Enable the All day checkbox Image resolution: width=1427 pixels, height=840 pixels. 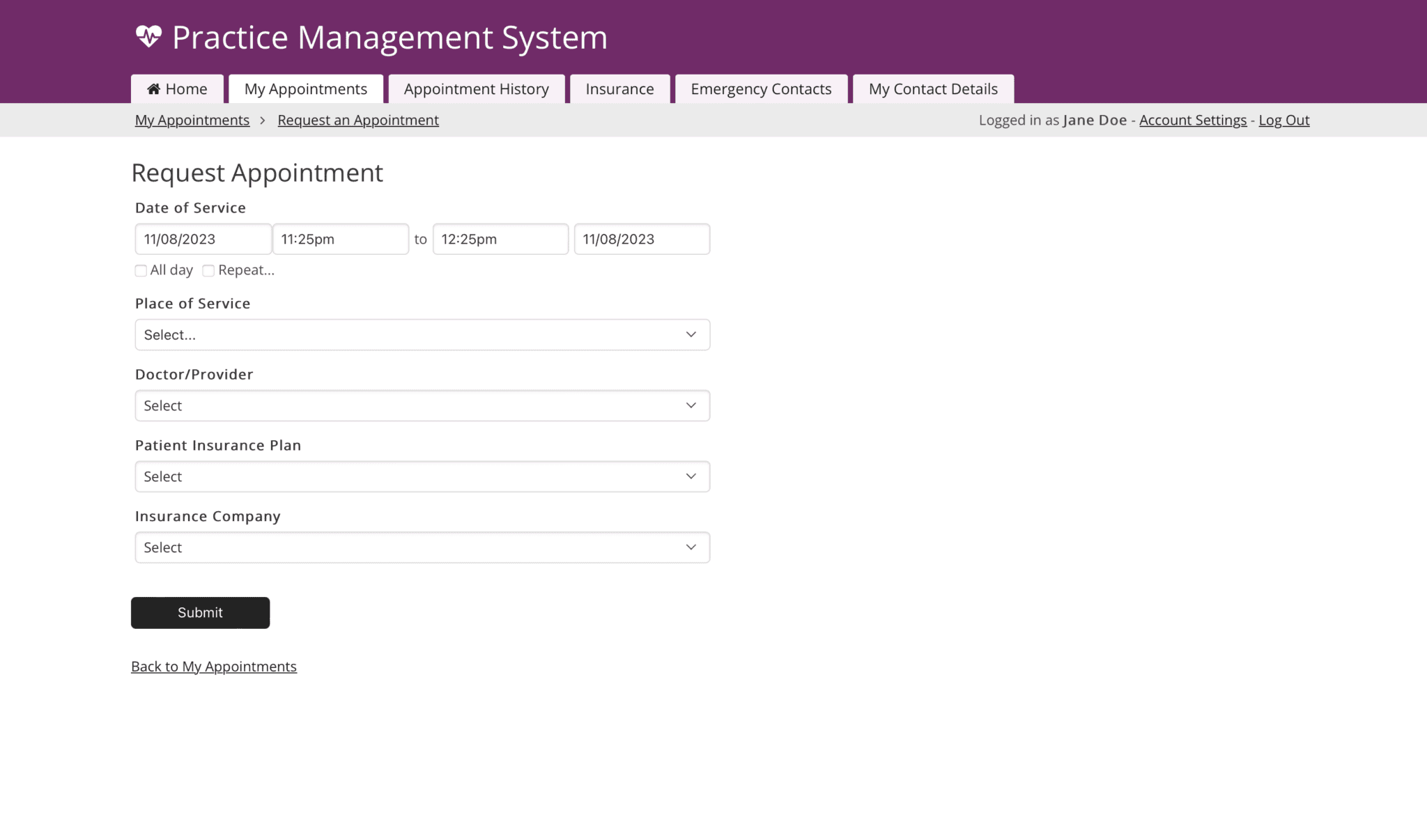(141, 270)
